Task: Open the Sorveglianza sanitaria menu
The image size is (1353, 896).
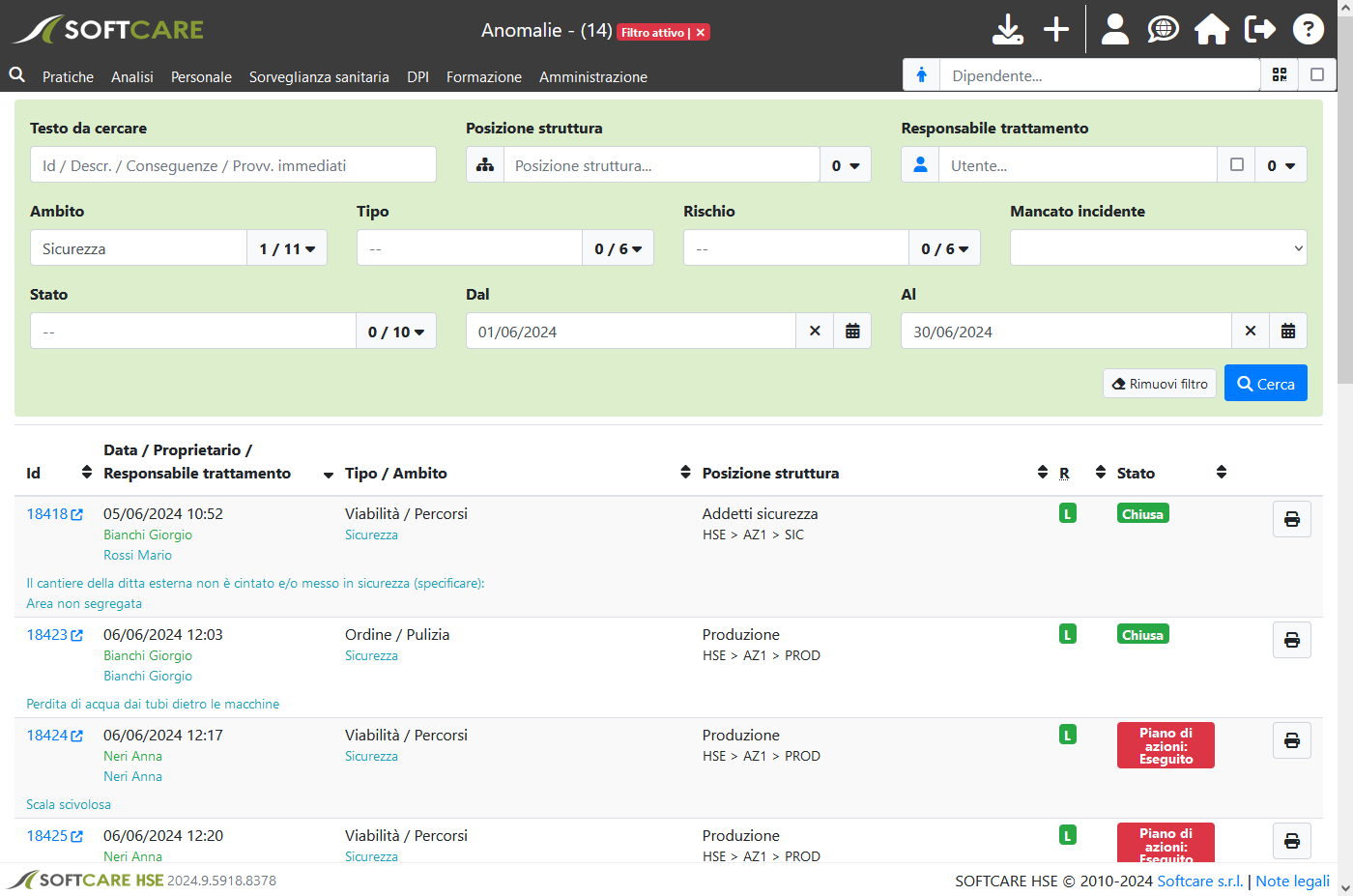Action: (319, 77)
